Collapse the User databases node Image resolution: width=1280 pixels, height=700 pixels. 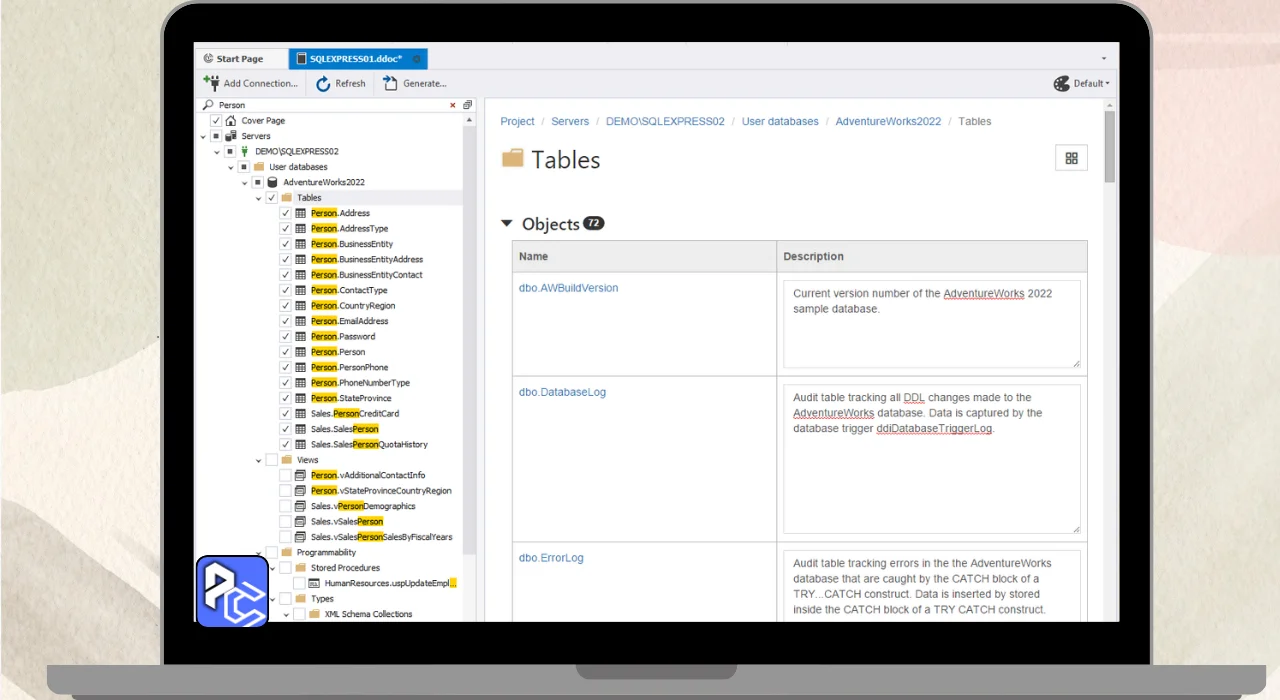(x=231, y=167)
